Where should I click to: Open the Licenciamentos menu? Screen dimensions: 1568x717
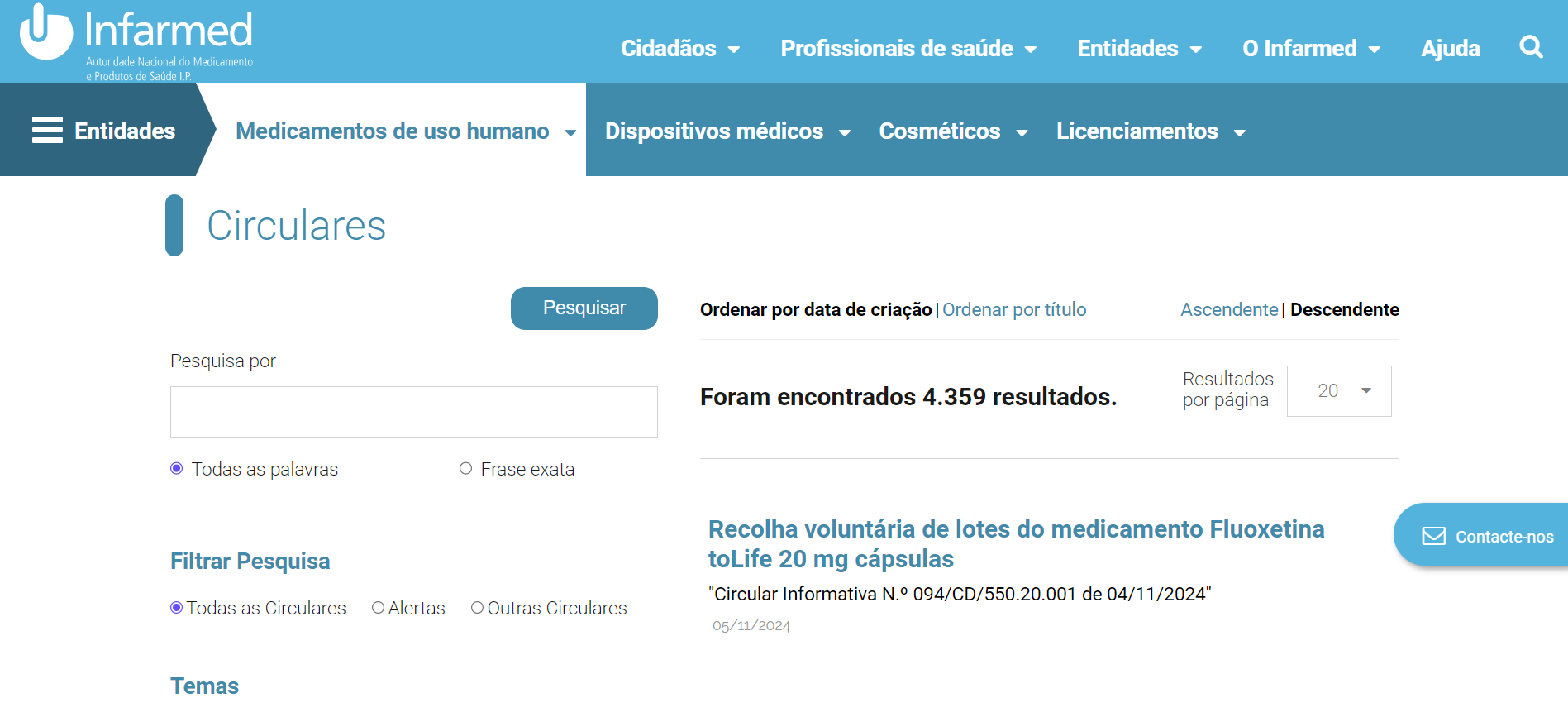click(1150, 131)
